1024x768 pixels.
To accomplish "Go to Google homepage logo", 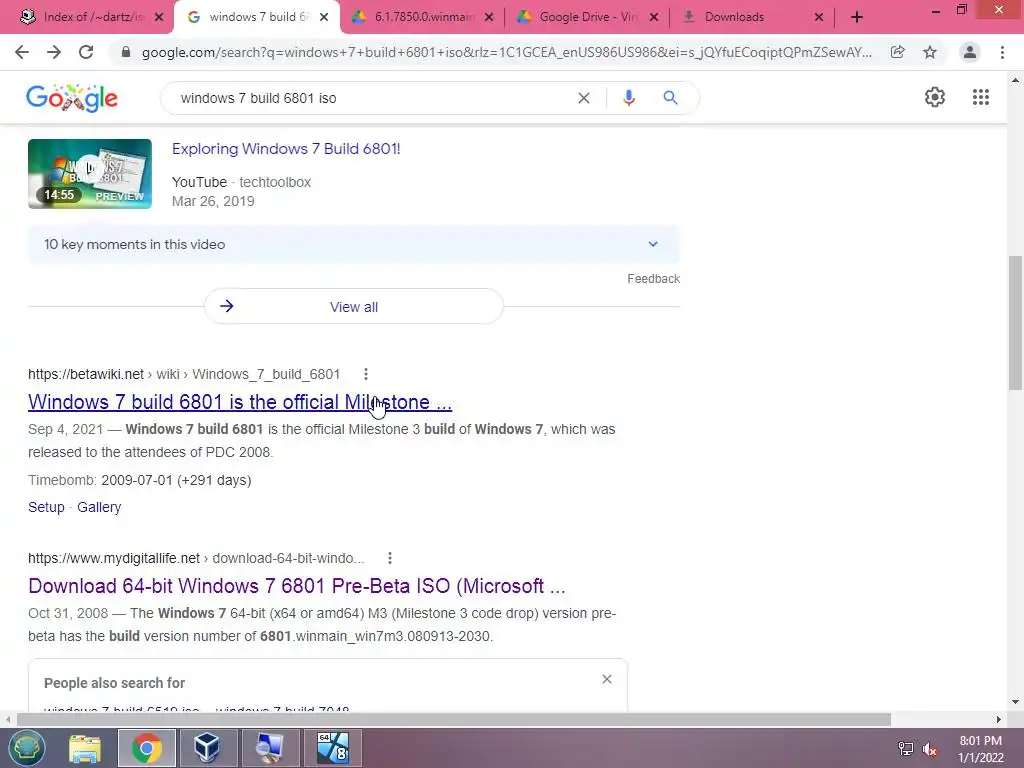I will (x=72, y=98).
